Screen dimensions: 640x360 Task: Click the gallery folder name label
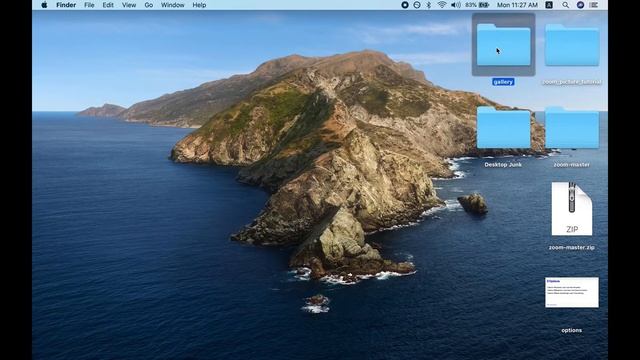[x=503, y=82]
